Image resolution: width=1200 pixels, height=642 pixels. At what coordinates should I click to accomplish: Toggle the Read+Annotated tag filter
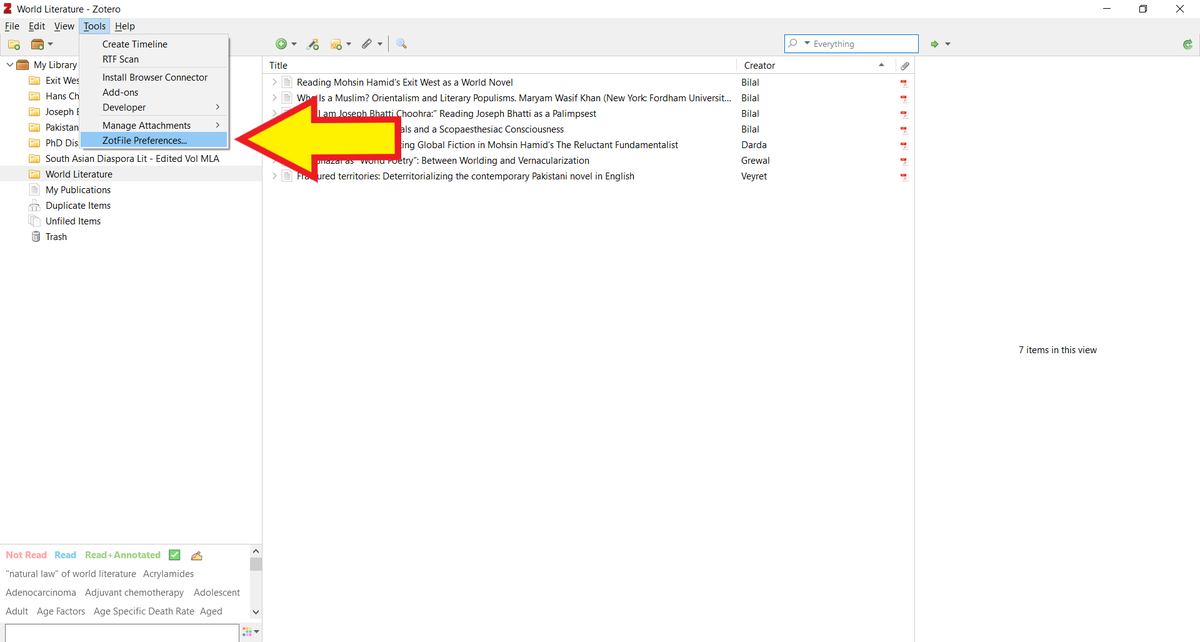[122, 554]
